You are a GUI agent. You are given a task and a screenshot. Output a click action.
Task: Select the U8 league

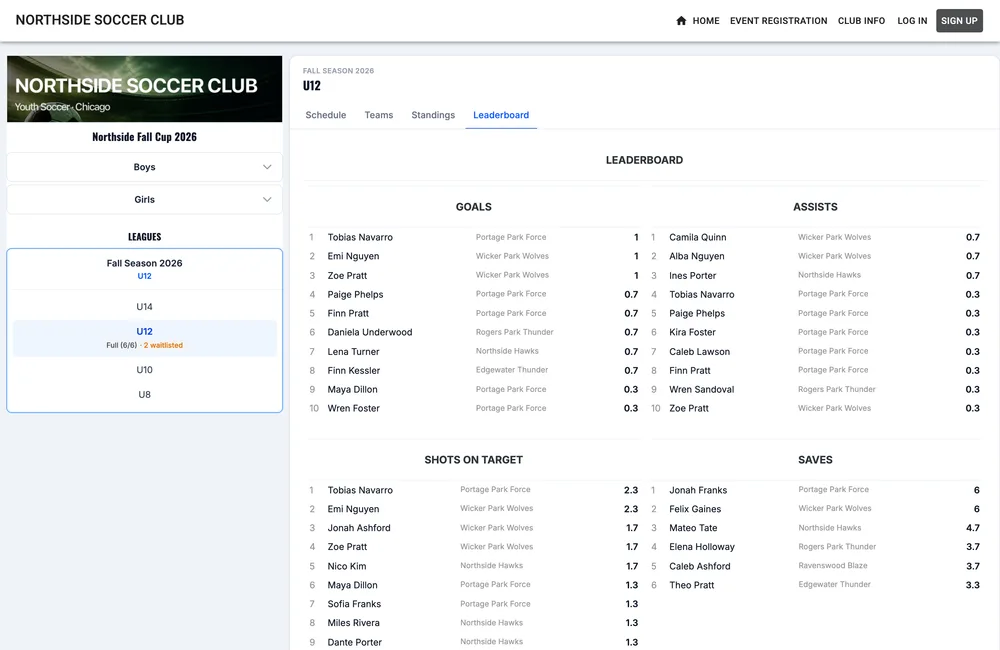click(x=145, y=395)
